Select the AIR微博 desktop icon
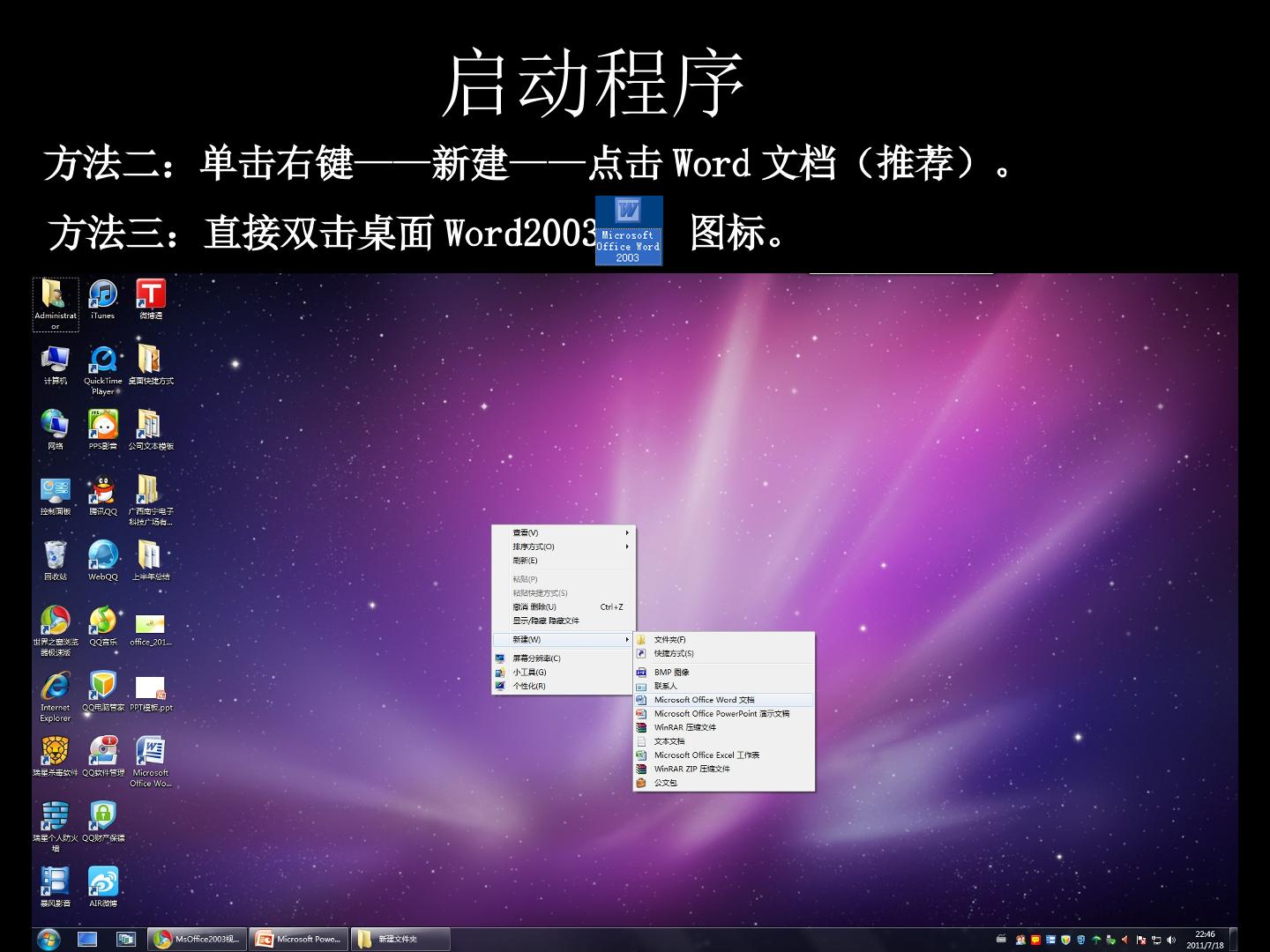This screenshot has height=952, width=1270. (x=102, y=887)
